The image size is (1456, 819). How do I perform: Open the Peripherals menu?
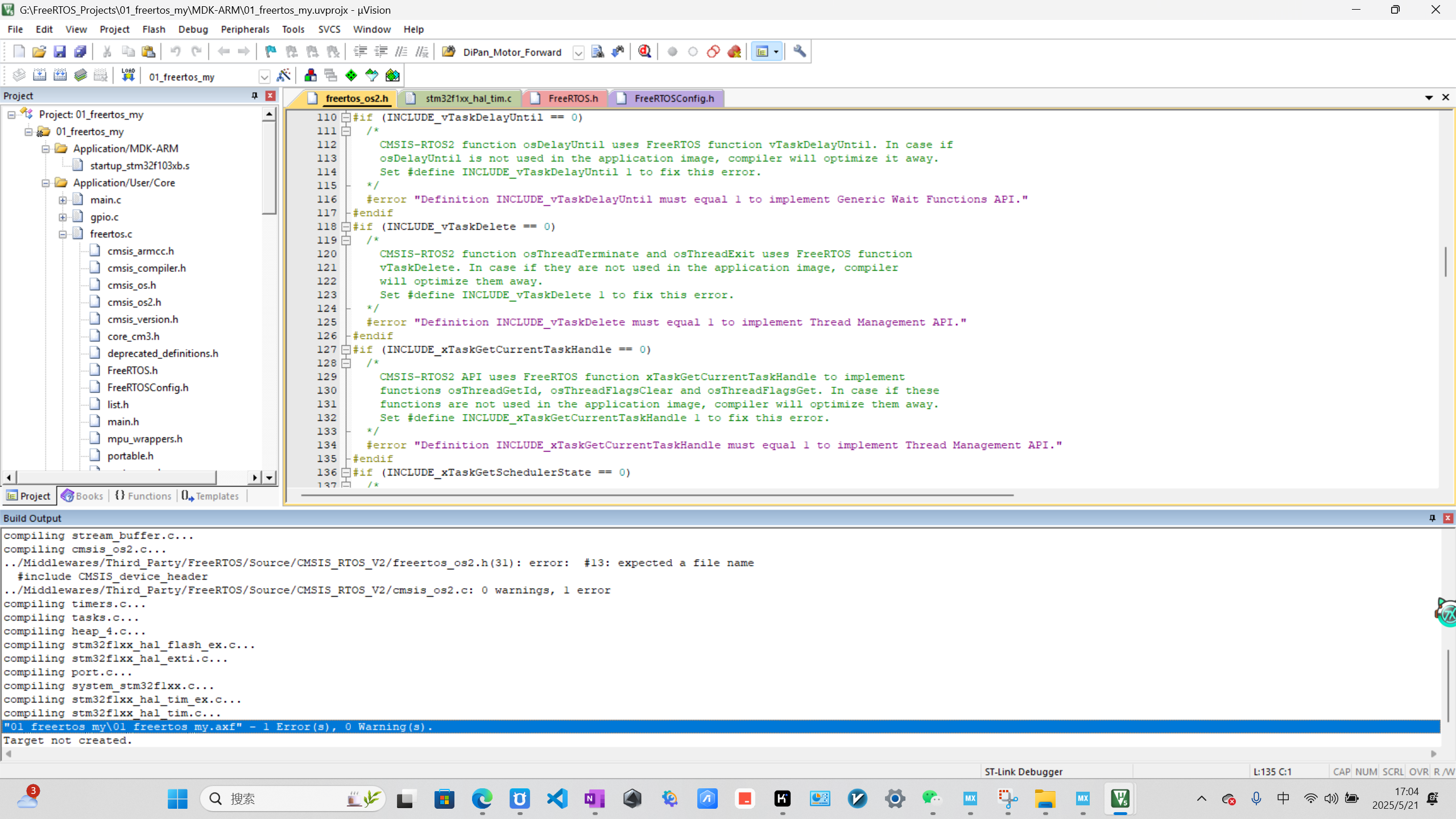point(245,29)
